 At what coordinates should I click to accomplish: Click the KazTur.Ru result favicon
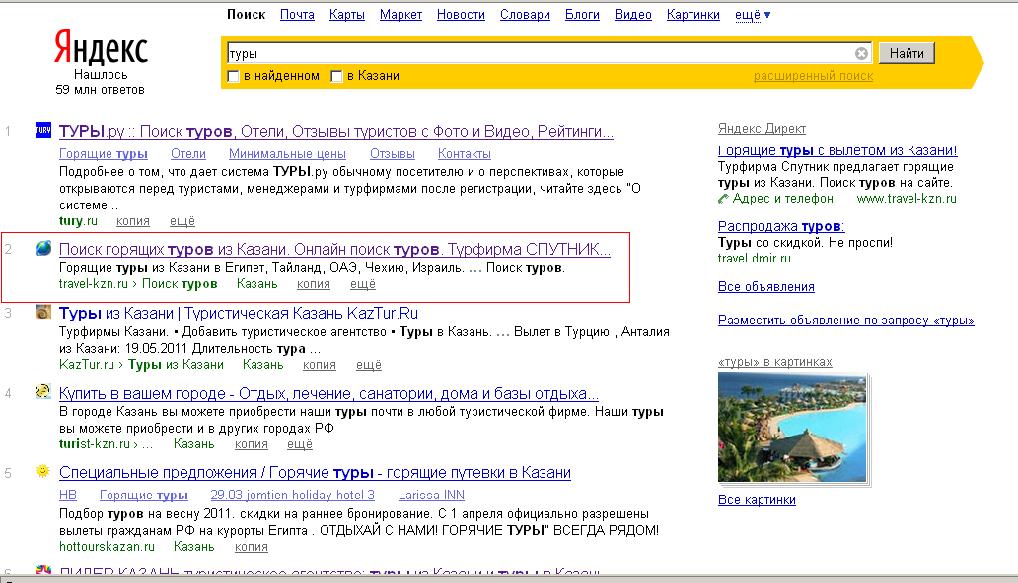[x=41, y=314]
